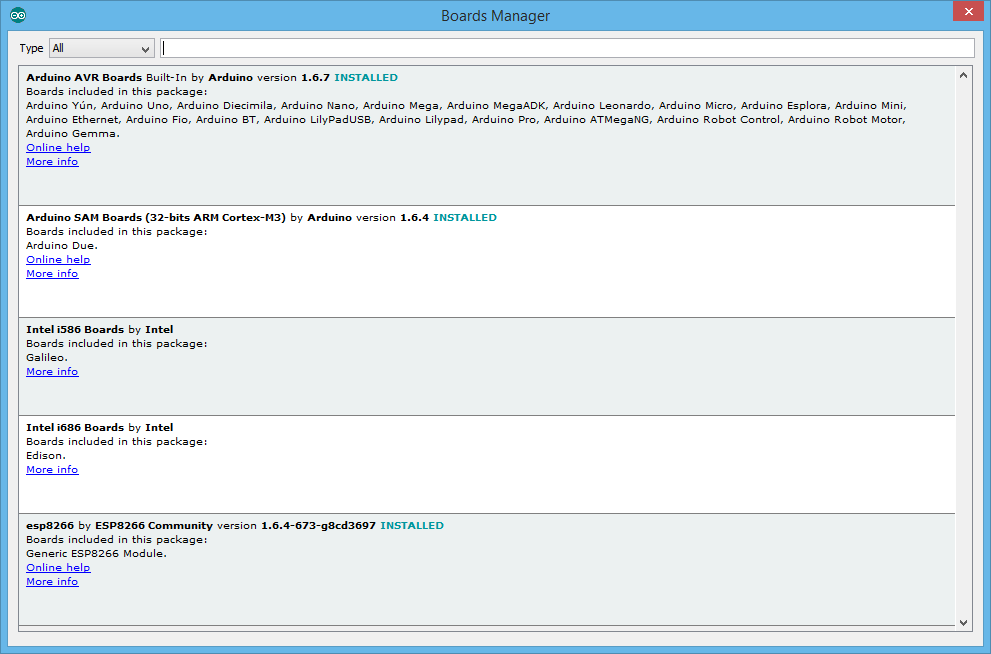The width and height of the screenshot is (991, 654).
Task: Select the Intel i586 Boards entry title
Action: [x=75, y=329]
